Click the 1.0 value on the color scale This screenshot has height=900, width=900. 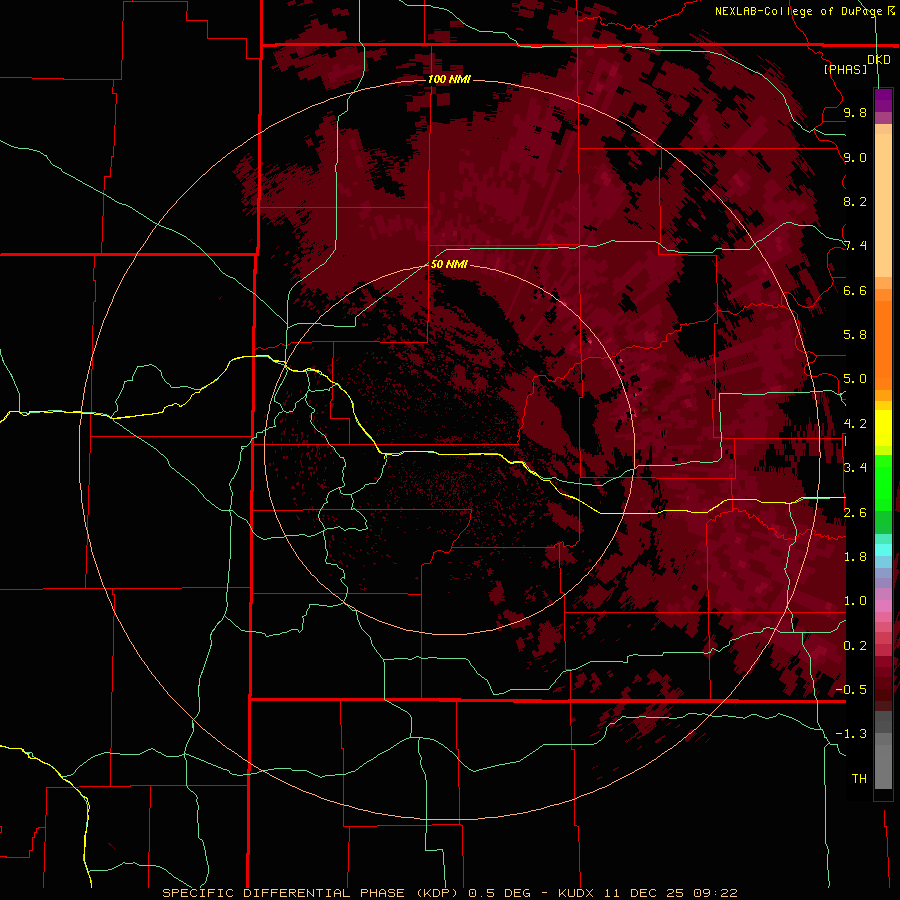(x=855, y=601)
